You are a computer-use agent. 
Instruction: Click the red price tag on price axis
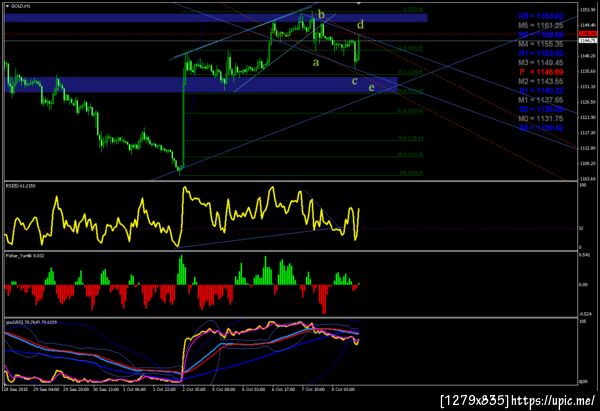[588, 34]
